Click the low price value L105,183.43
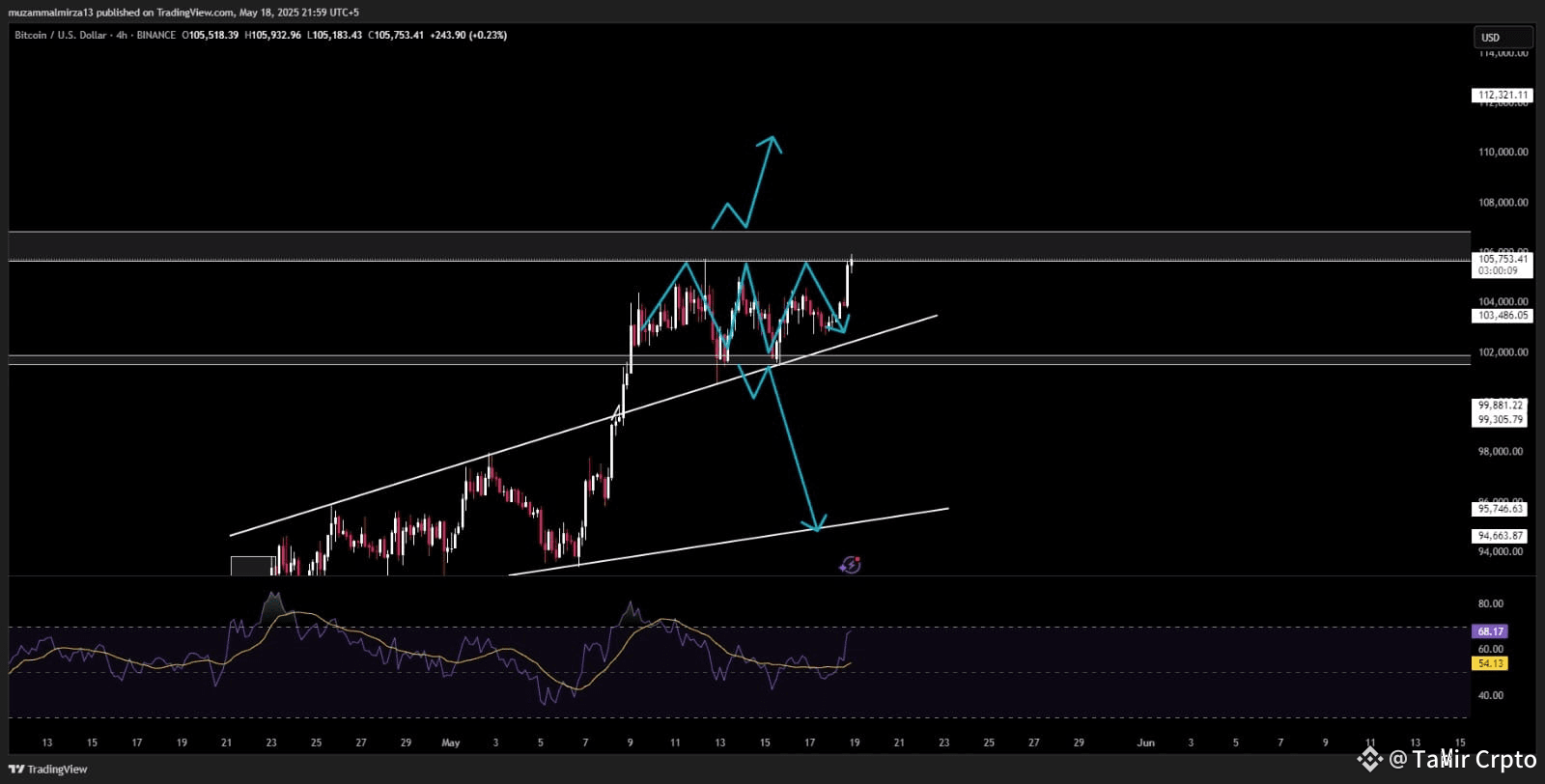 [x=336, y=35]
